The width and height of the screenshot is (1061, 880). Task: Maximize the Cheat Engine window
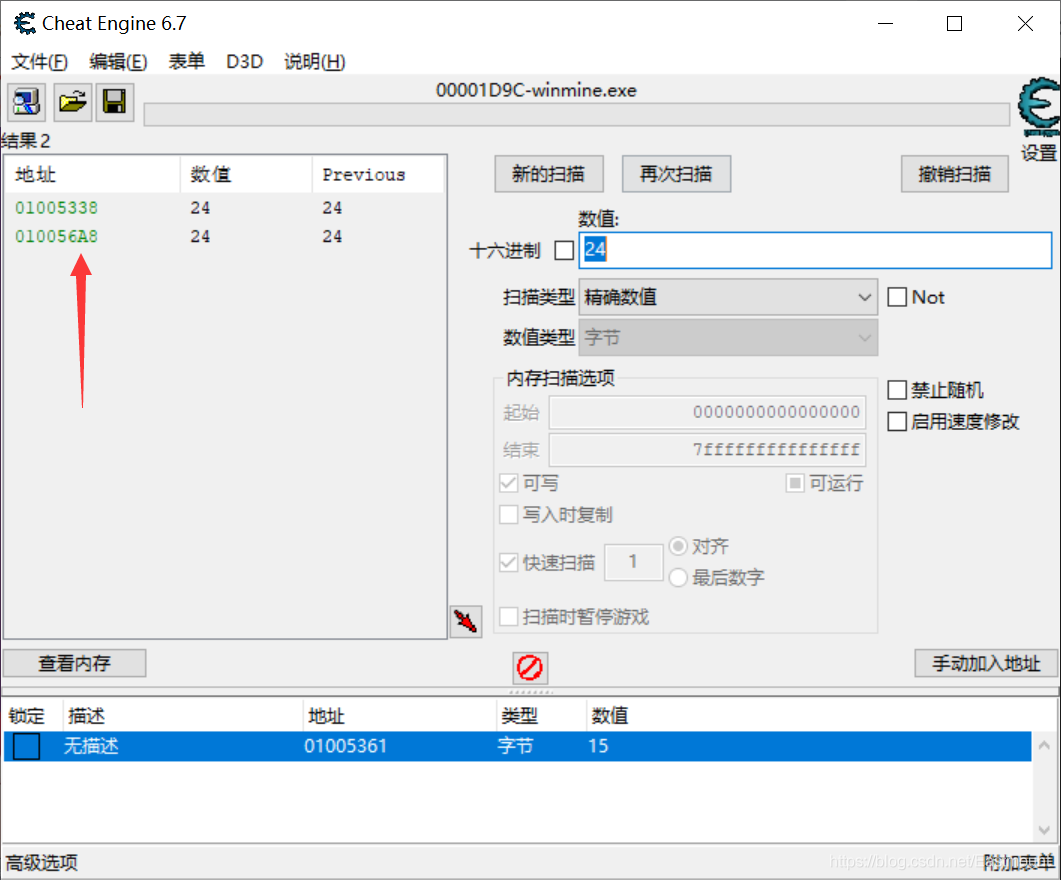[954, 24]
